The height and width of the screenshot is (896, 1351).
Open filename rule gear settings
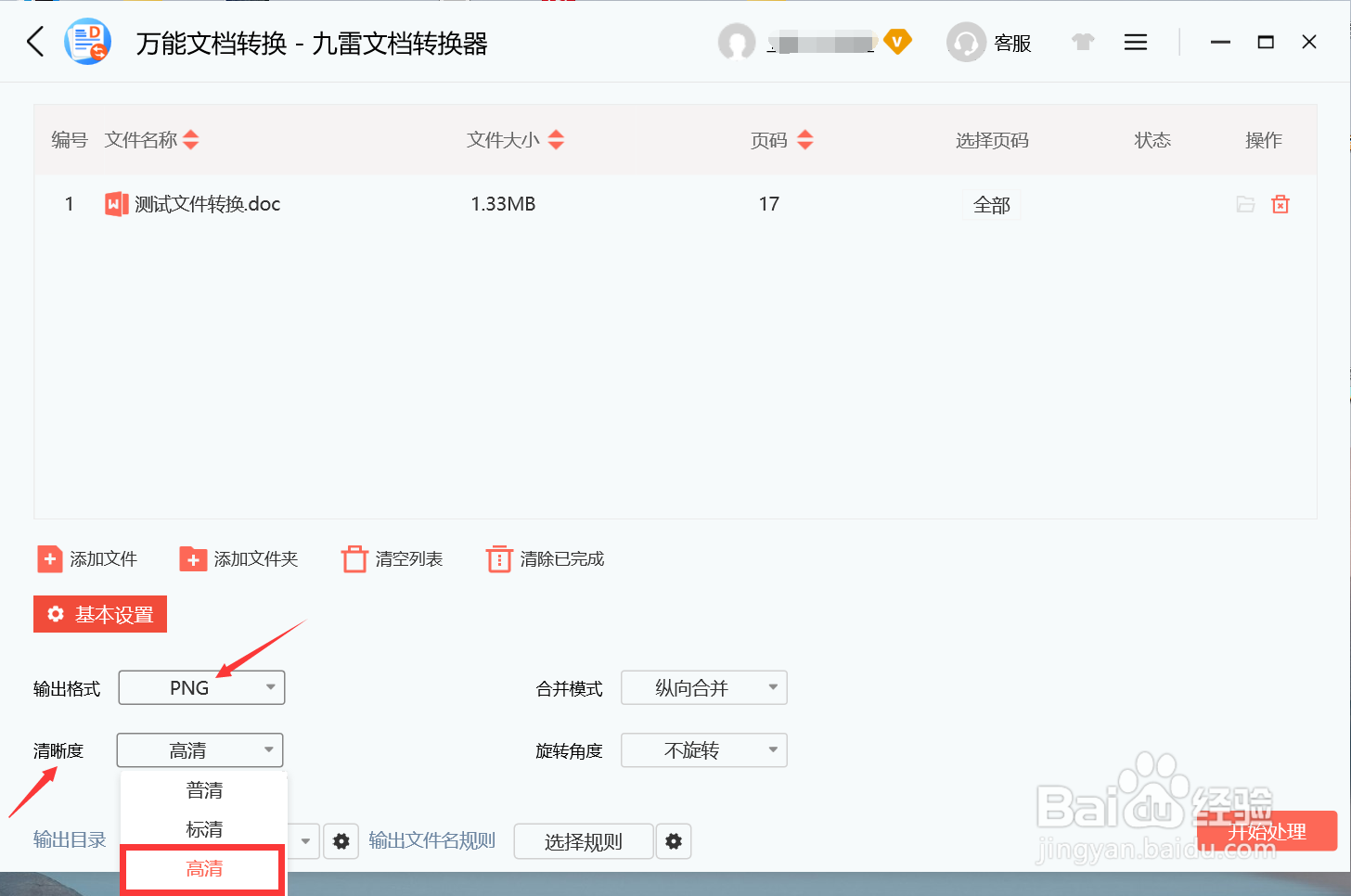click(x=674, y=841)
